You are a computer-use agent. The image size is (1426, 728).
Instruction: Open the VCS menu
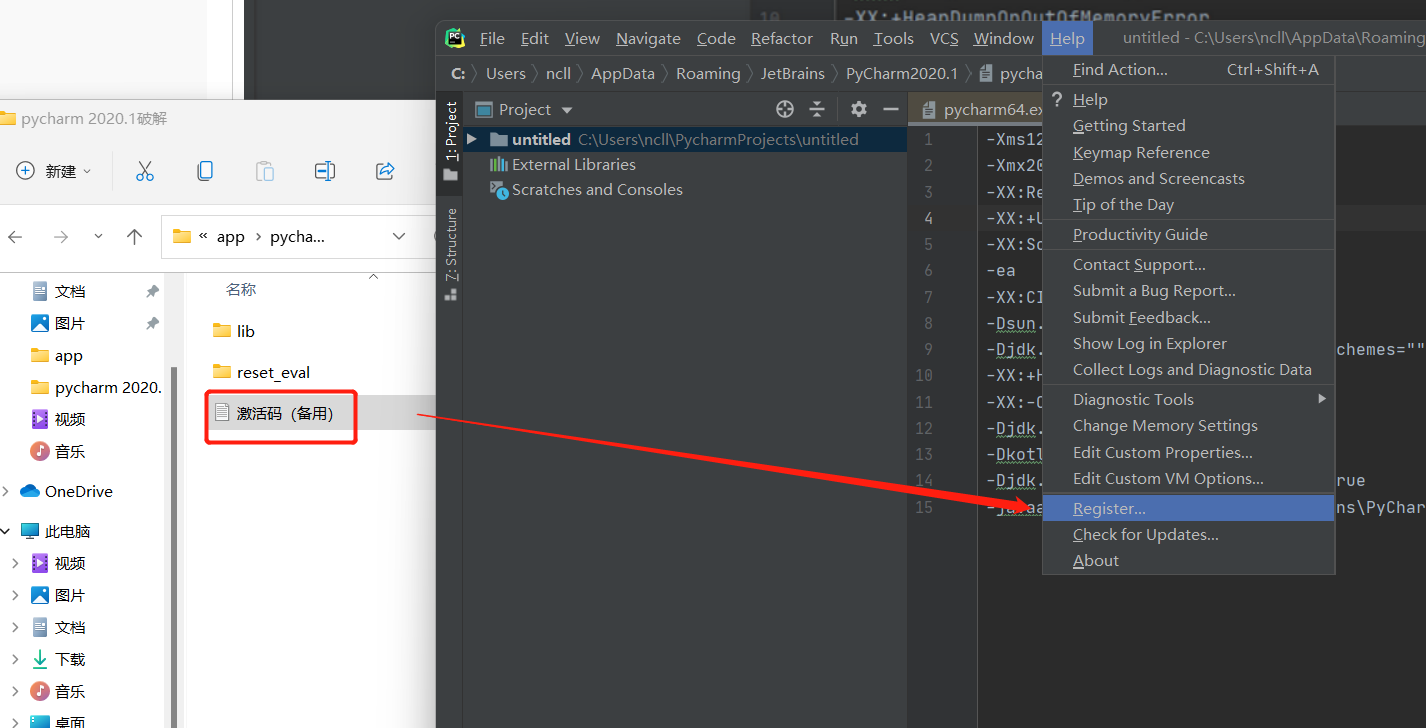coord(944,39)
